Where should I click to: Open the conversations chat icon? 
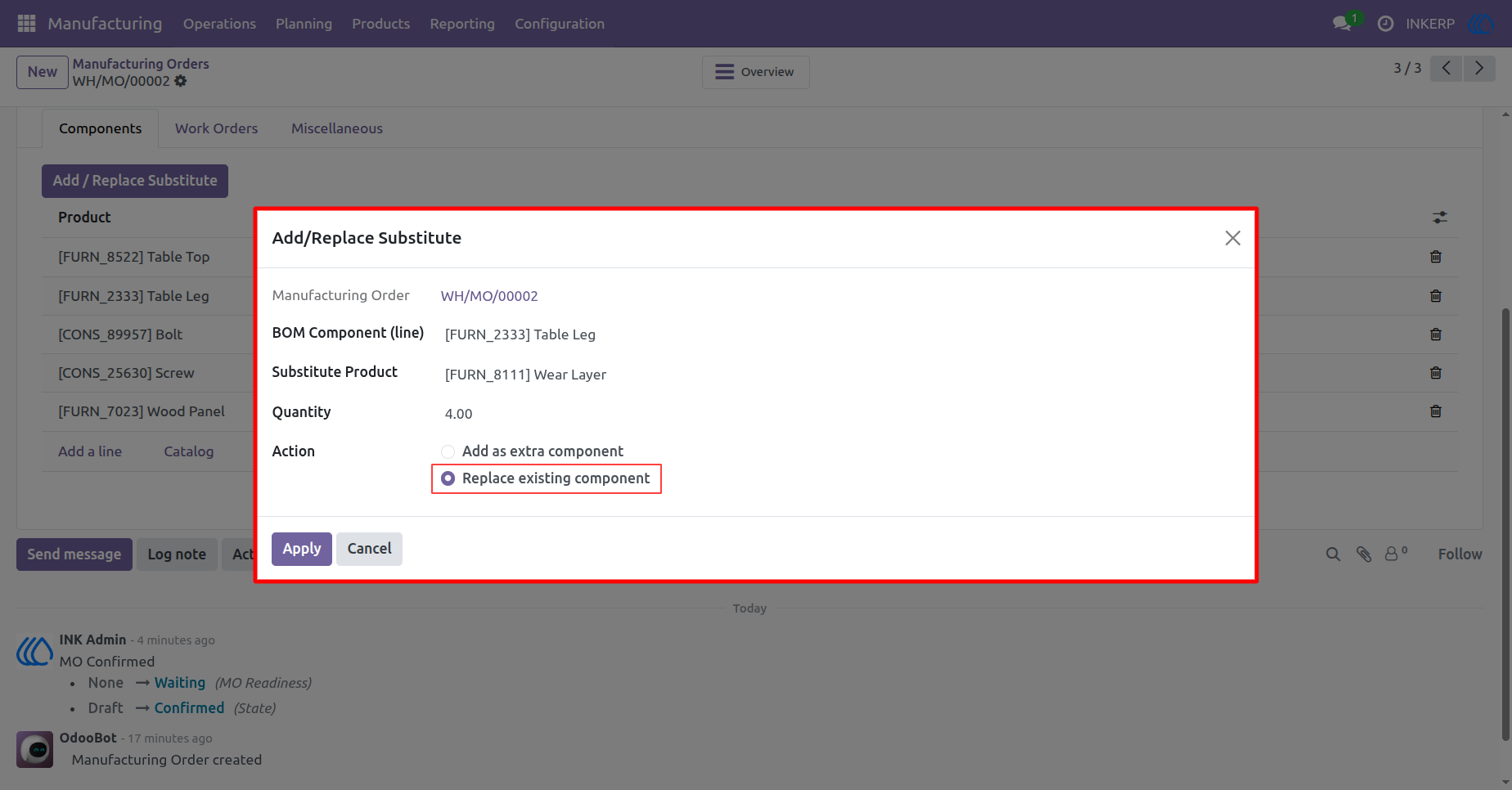(1342, 24)
